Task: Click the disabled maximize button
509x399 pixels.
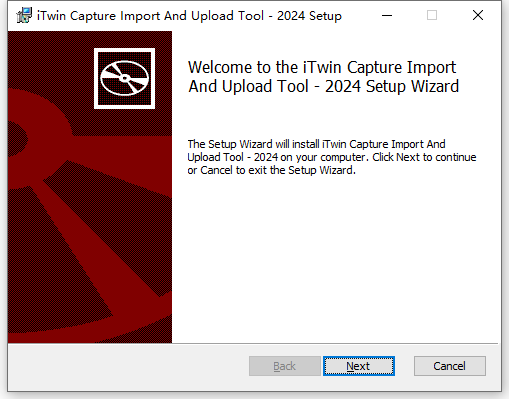Action: 432,15
